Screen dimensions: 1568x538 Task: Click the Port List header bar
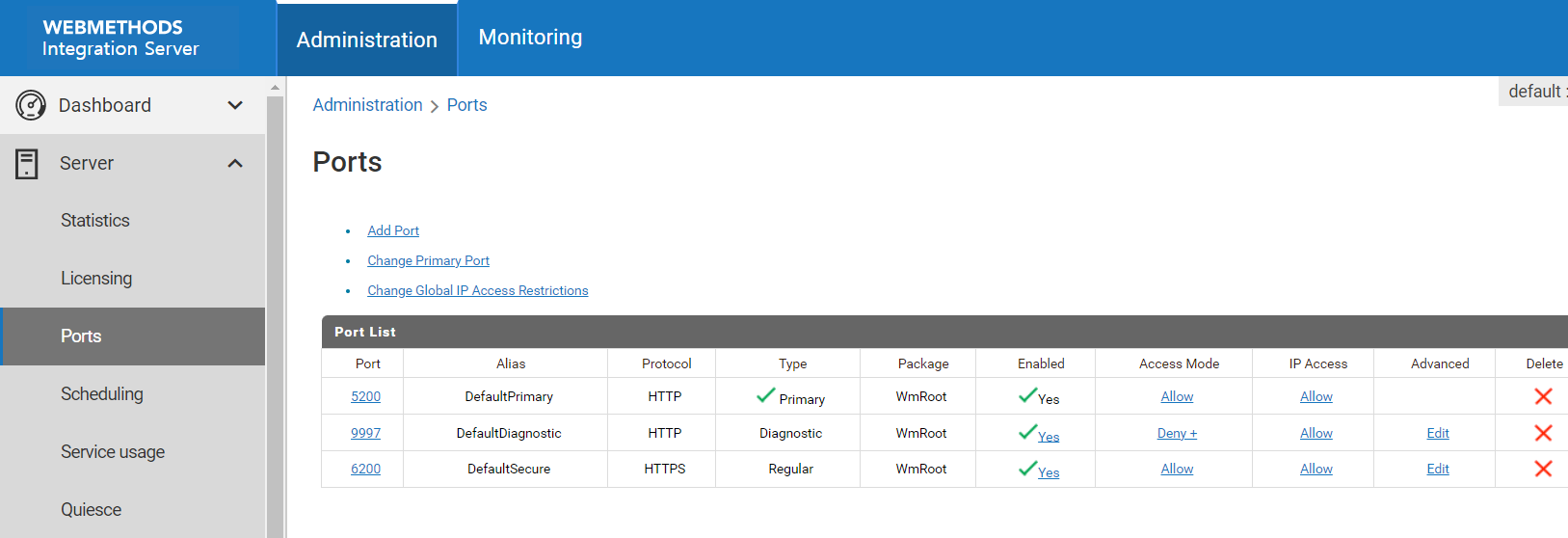(944, 332)
